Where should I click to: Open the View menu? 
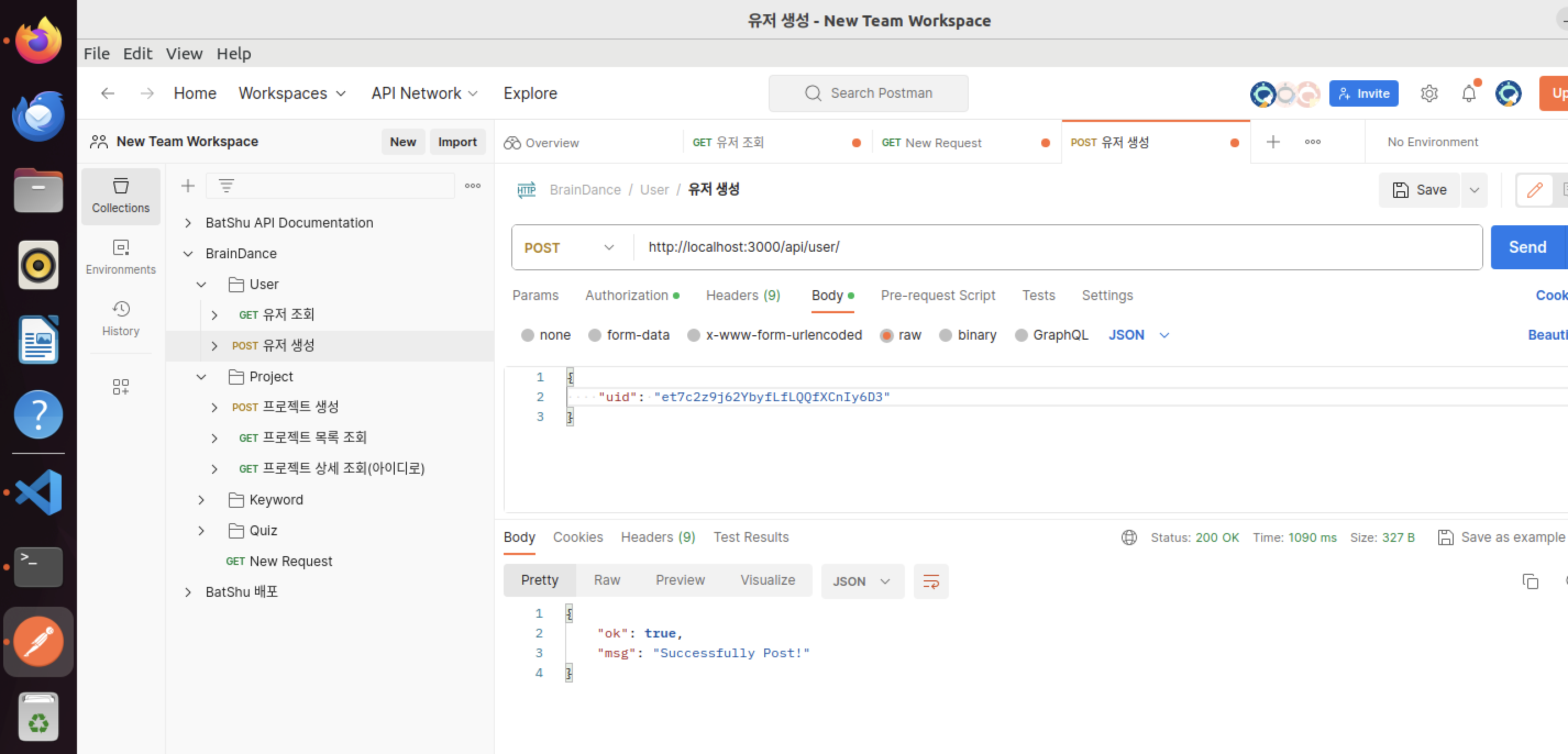coord(184,53)
